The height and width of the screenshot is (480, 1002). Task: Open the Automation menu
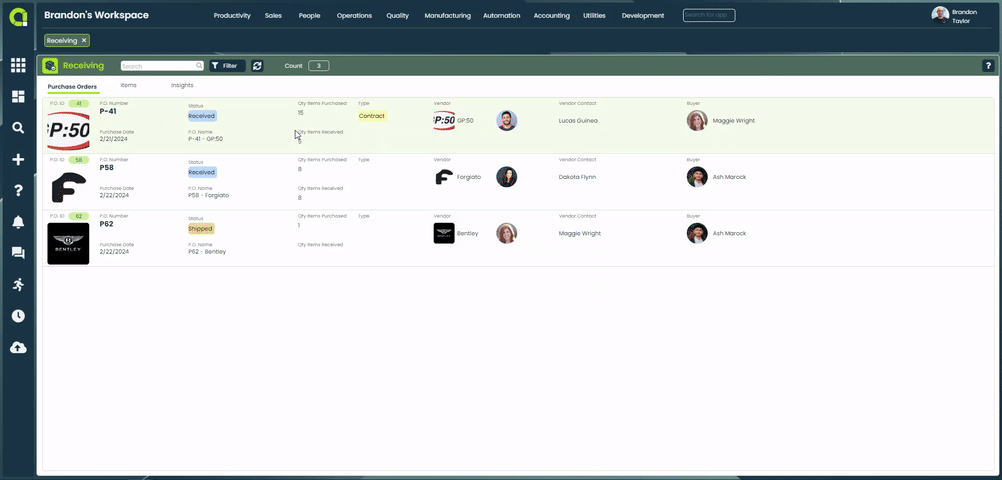(502, 15)
